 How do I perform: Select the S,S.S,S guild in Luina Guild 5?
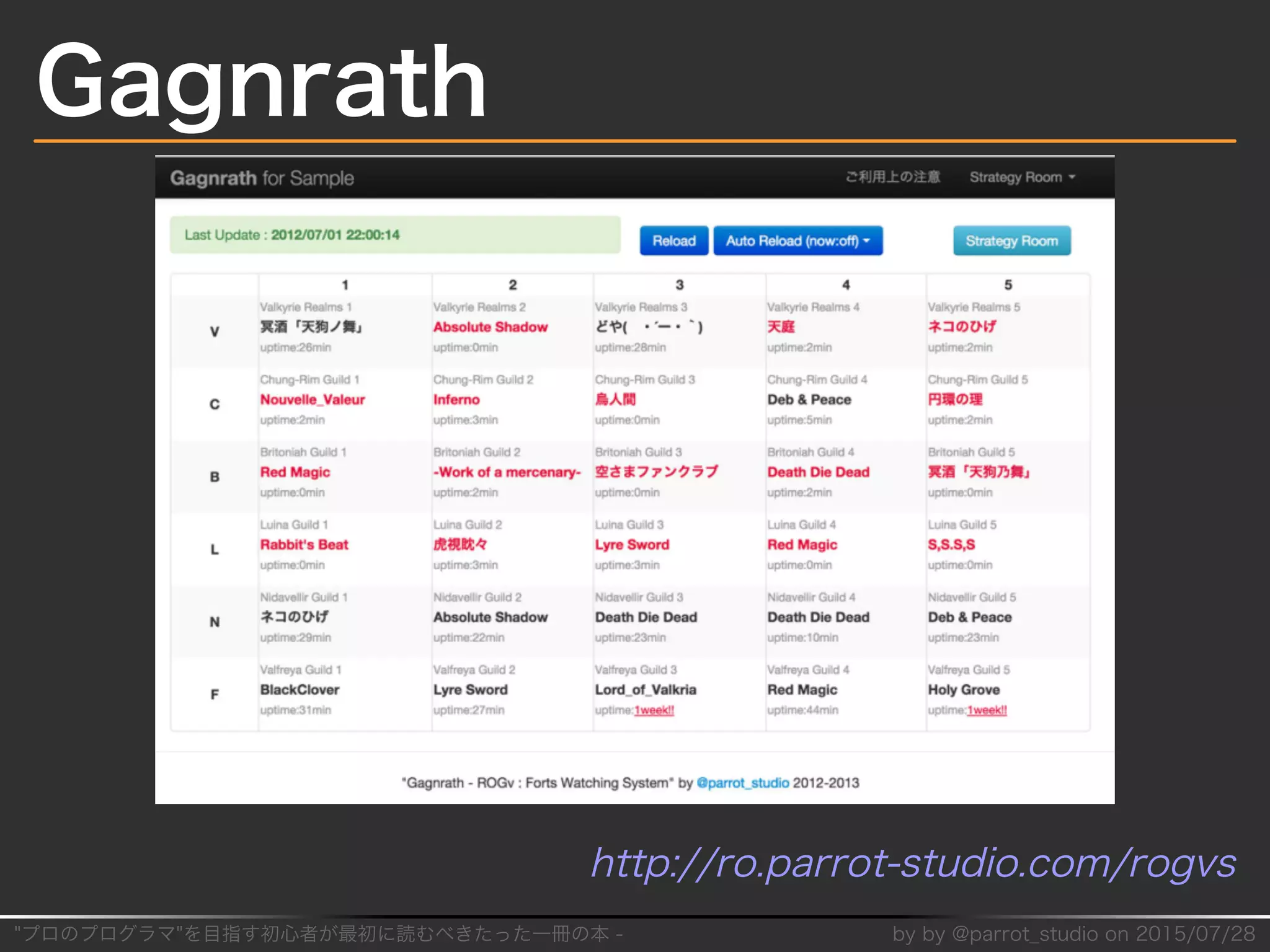[x=951, y=545]
